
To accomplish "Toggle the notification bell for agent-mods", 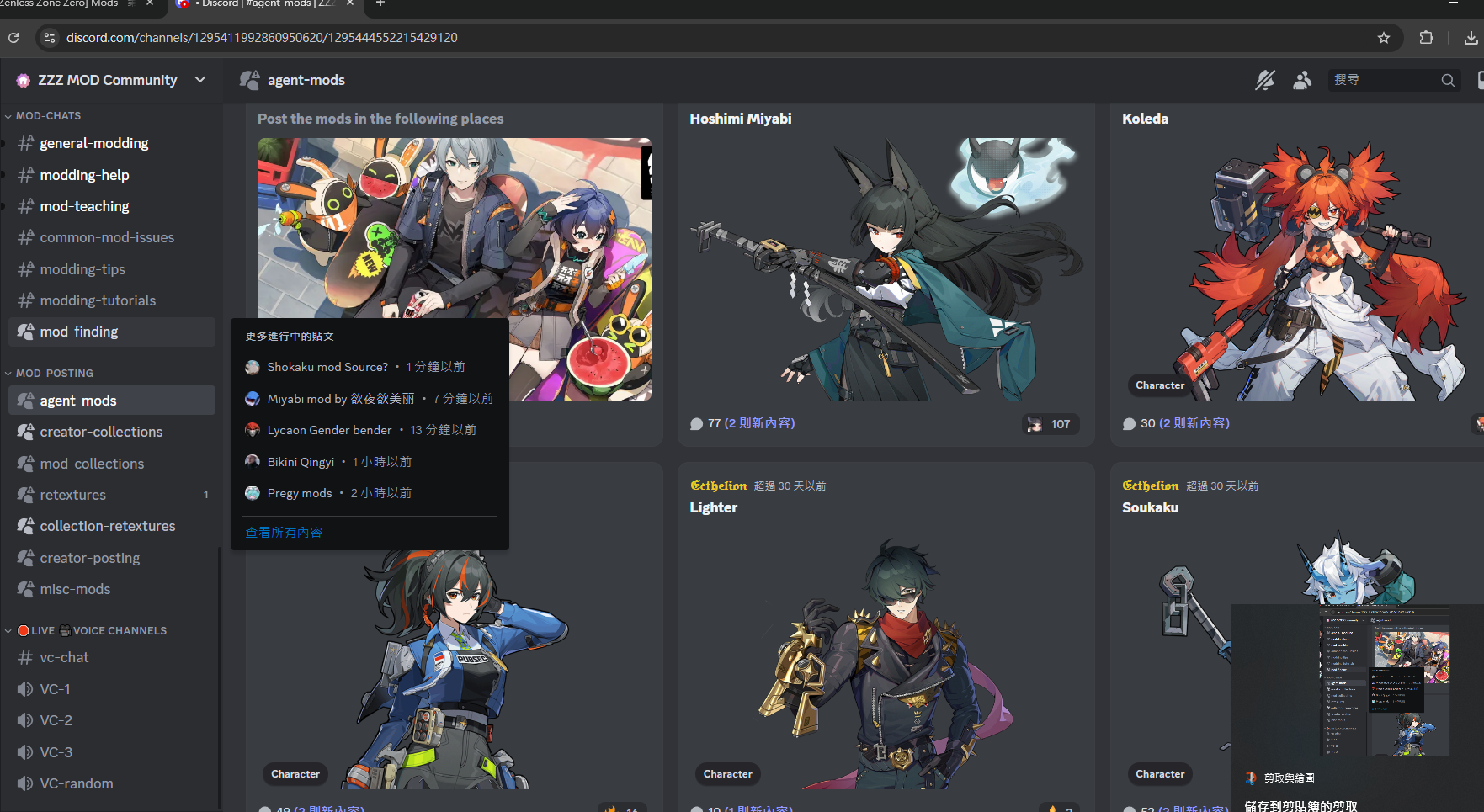I will pyautogui.click(x=1264, y=80).
